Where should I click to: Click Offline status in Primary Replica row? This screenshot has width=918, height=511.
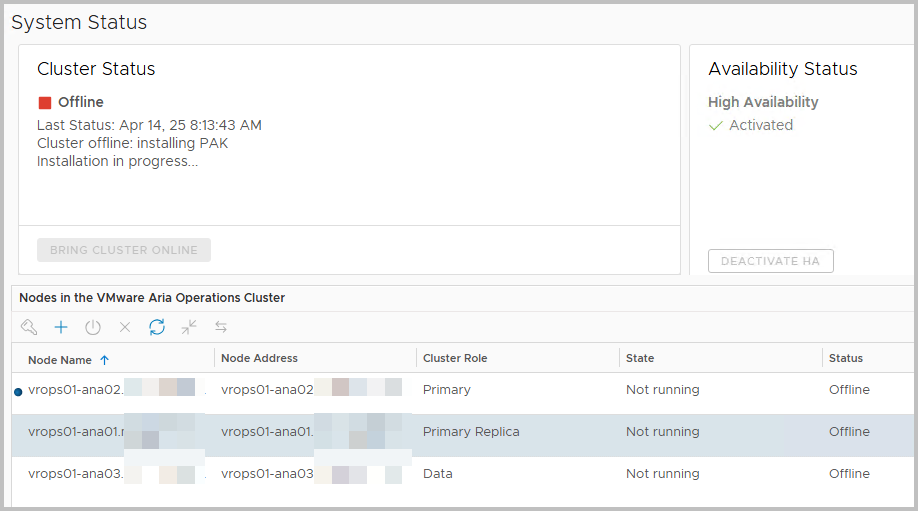click(x=849, y=432)
